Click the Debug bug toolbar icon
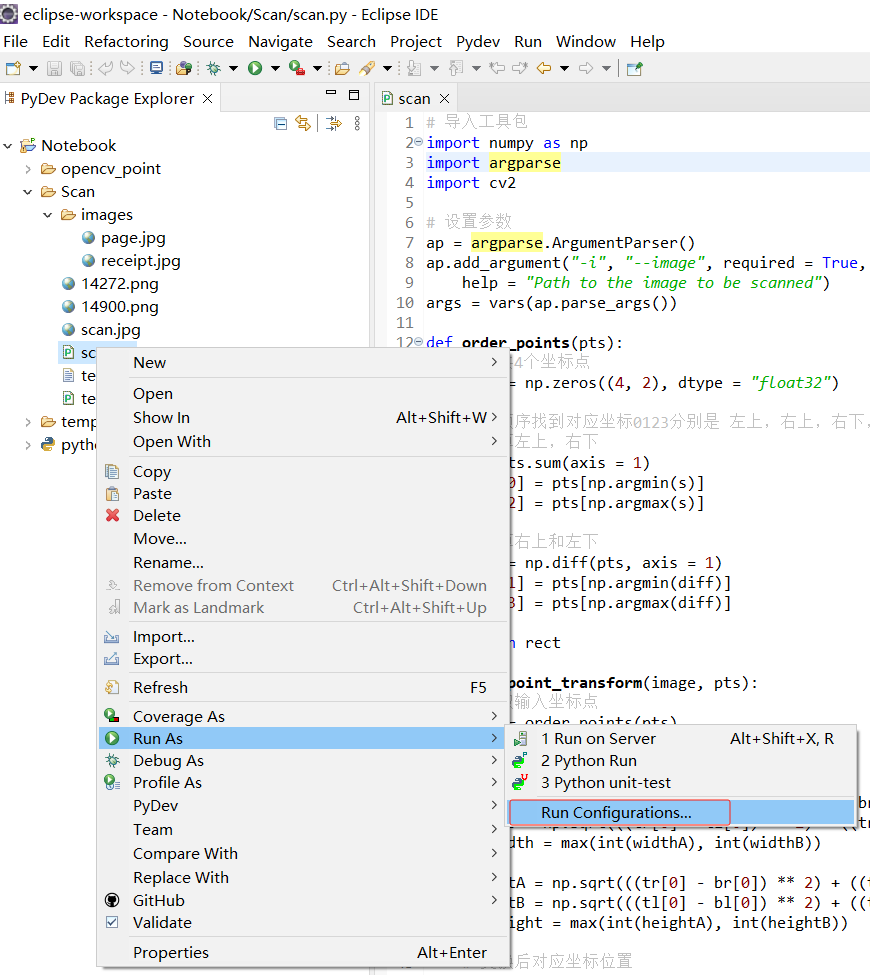 (214, 68)
